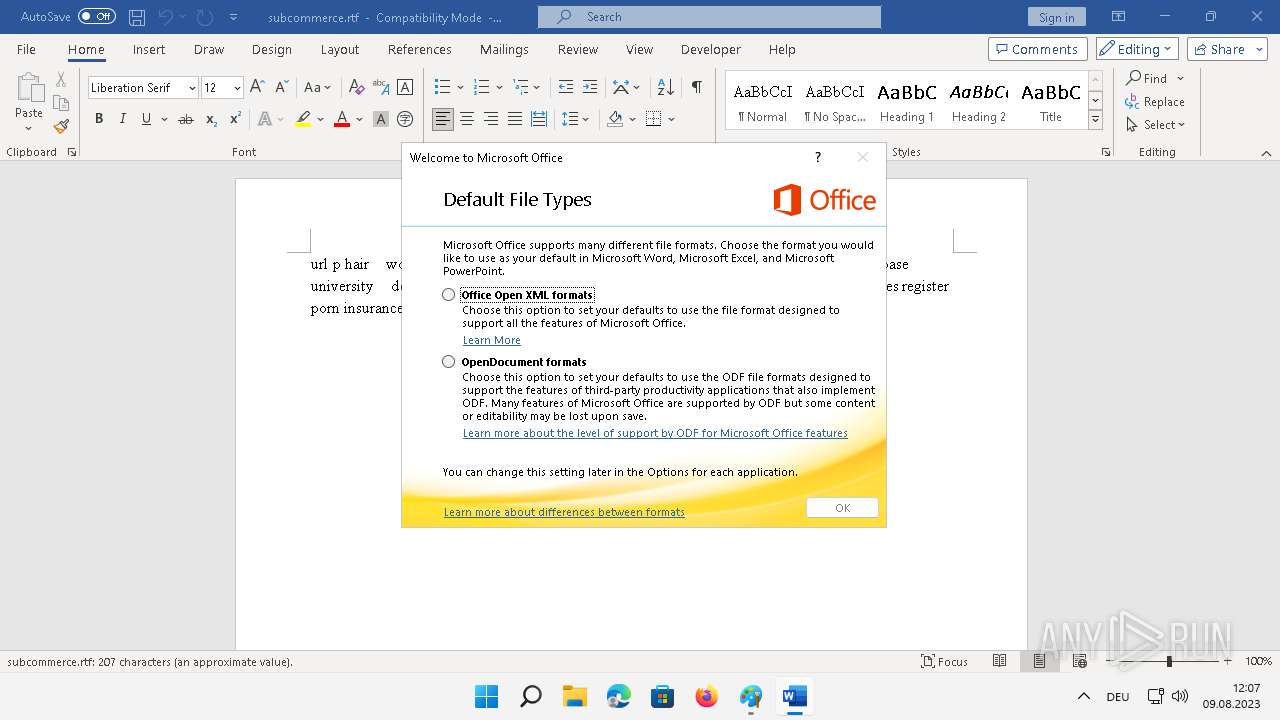Viewport: 1280px width, 720px height.
Task: Justify the text alignment
Action: [x=515, y=119]
